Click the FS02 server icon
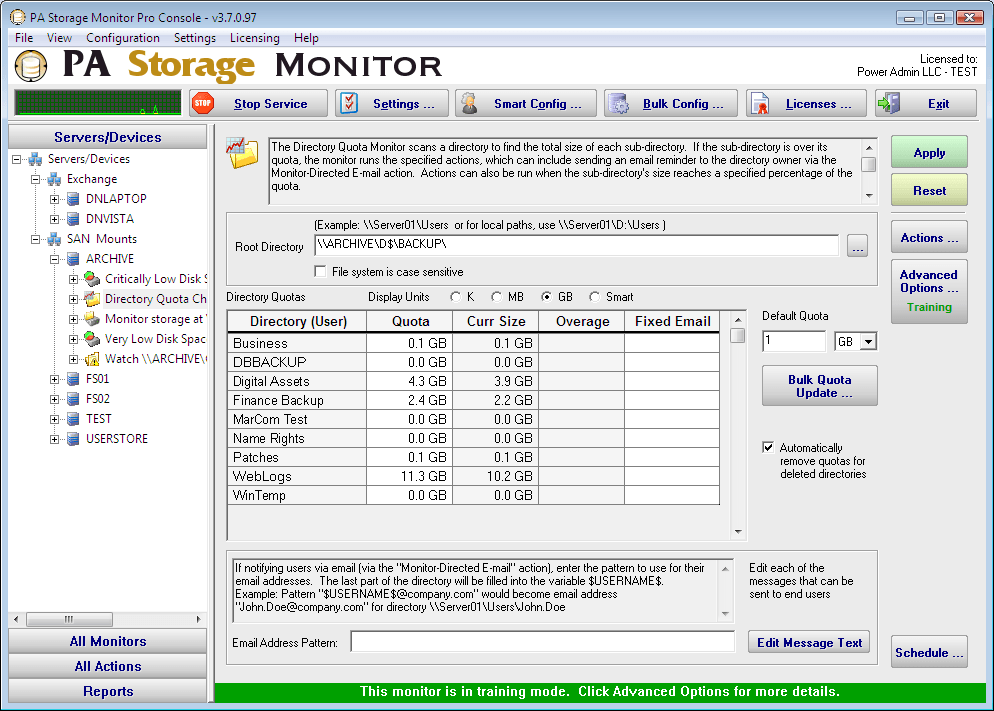This screenshot has width=994, height=711. (74, 399)
